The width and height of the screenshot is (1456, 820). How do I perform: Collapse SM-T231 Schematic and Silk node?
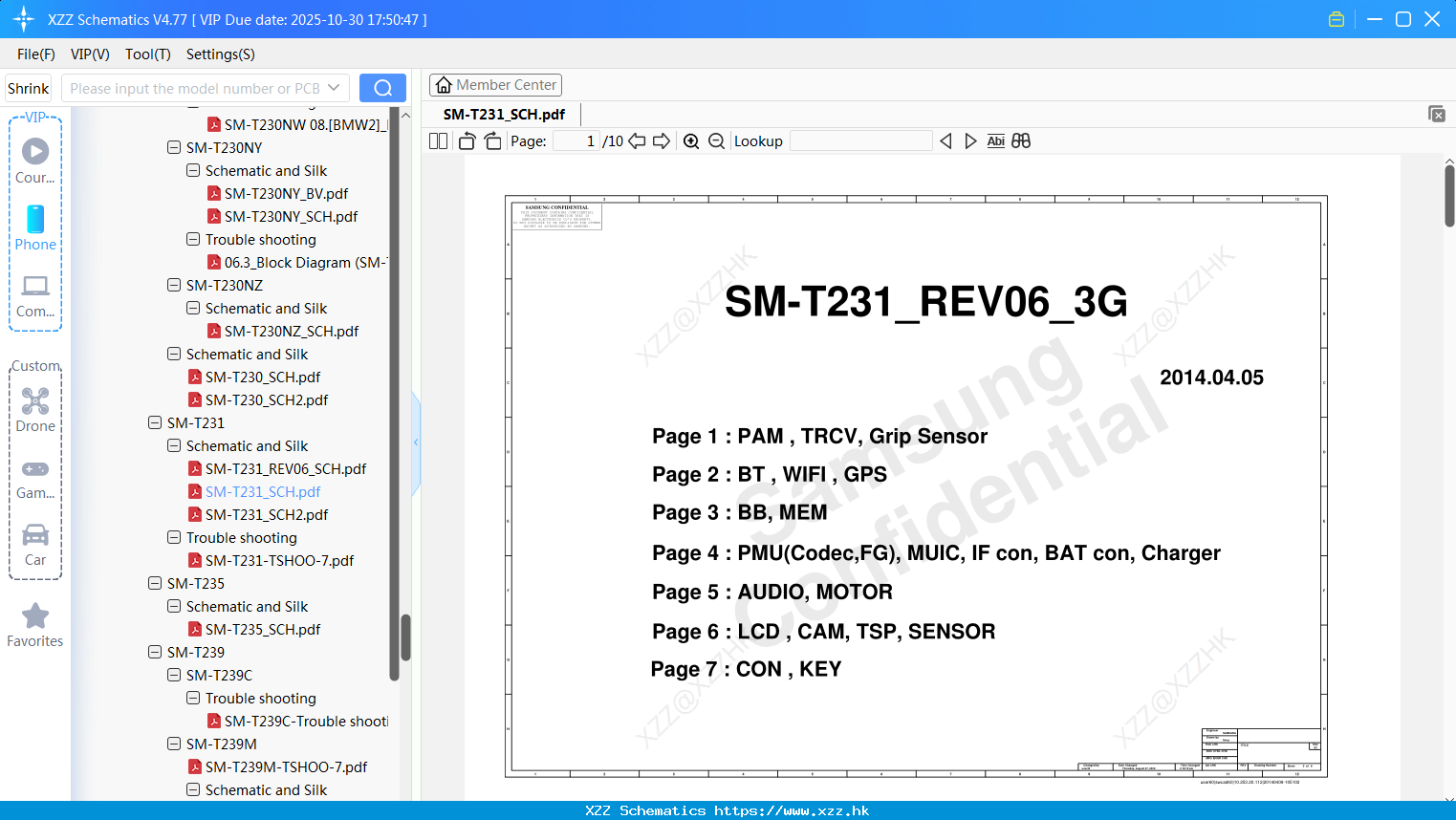(x=174, y=445)
